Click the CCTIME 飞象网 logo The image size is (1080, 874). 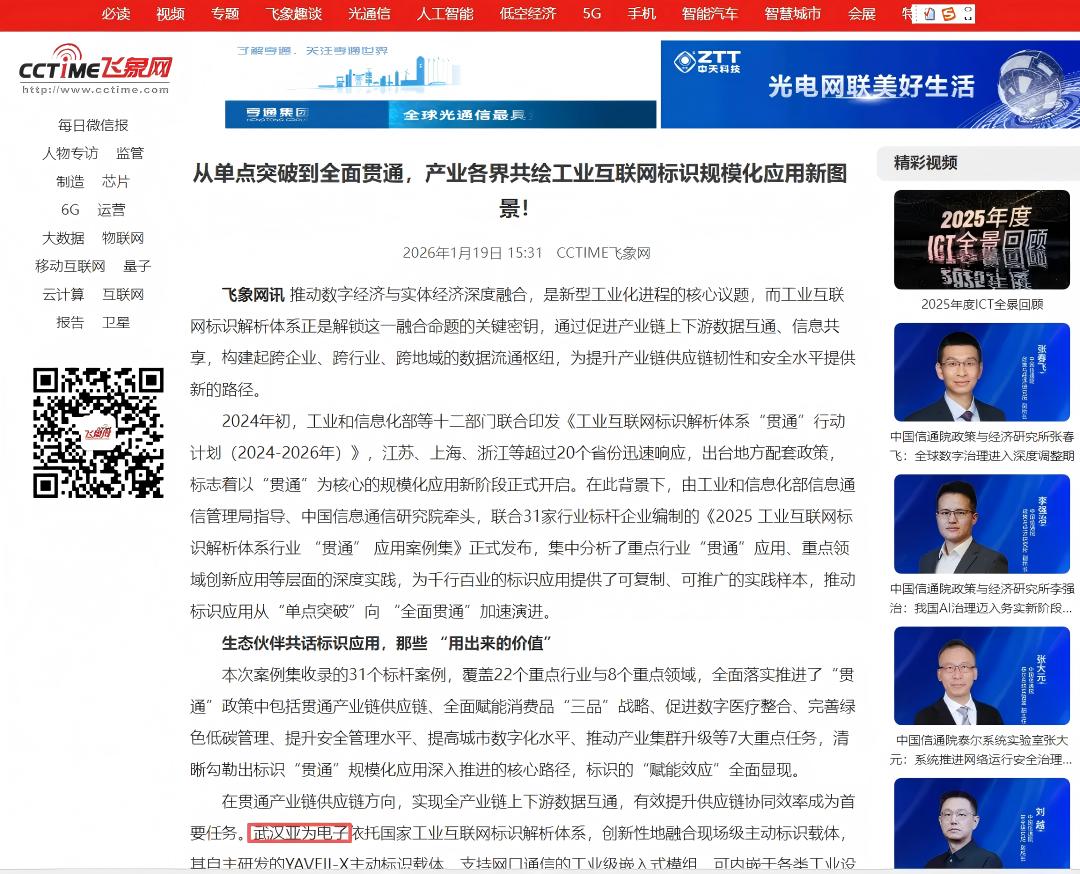point(96,69)
